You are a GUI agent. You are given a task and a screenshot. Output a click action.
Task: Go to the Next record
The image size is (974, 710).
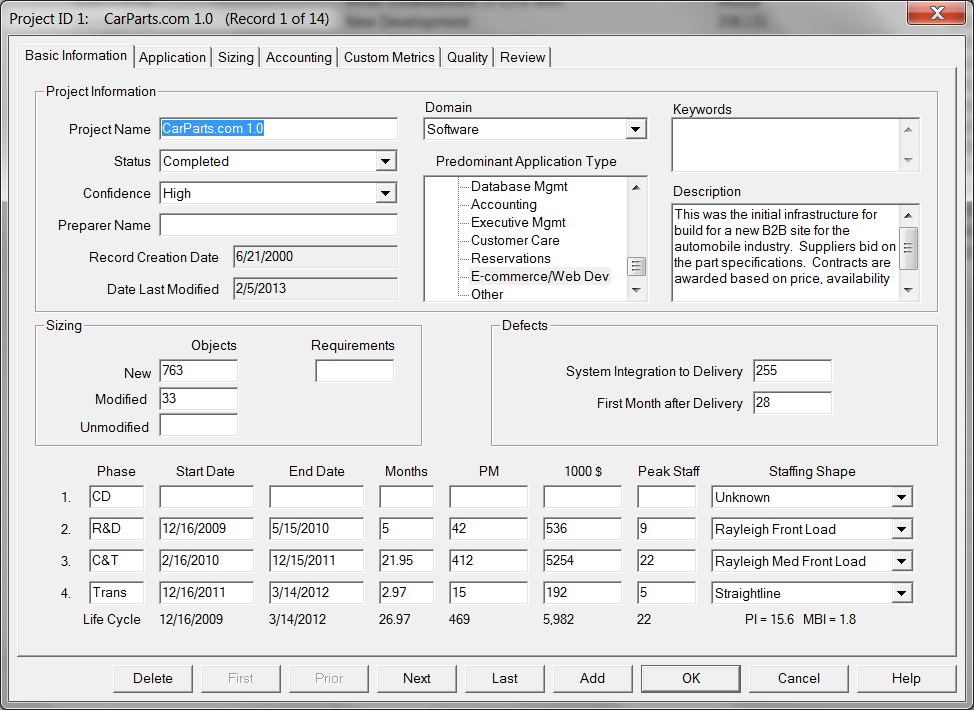tap(417, 678)
